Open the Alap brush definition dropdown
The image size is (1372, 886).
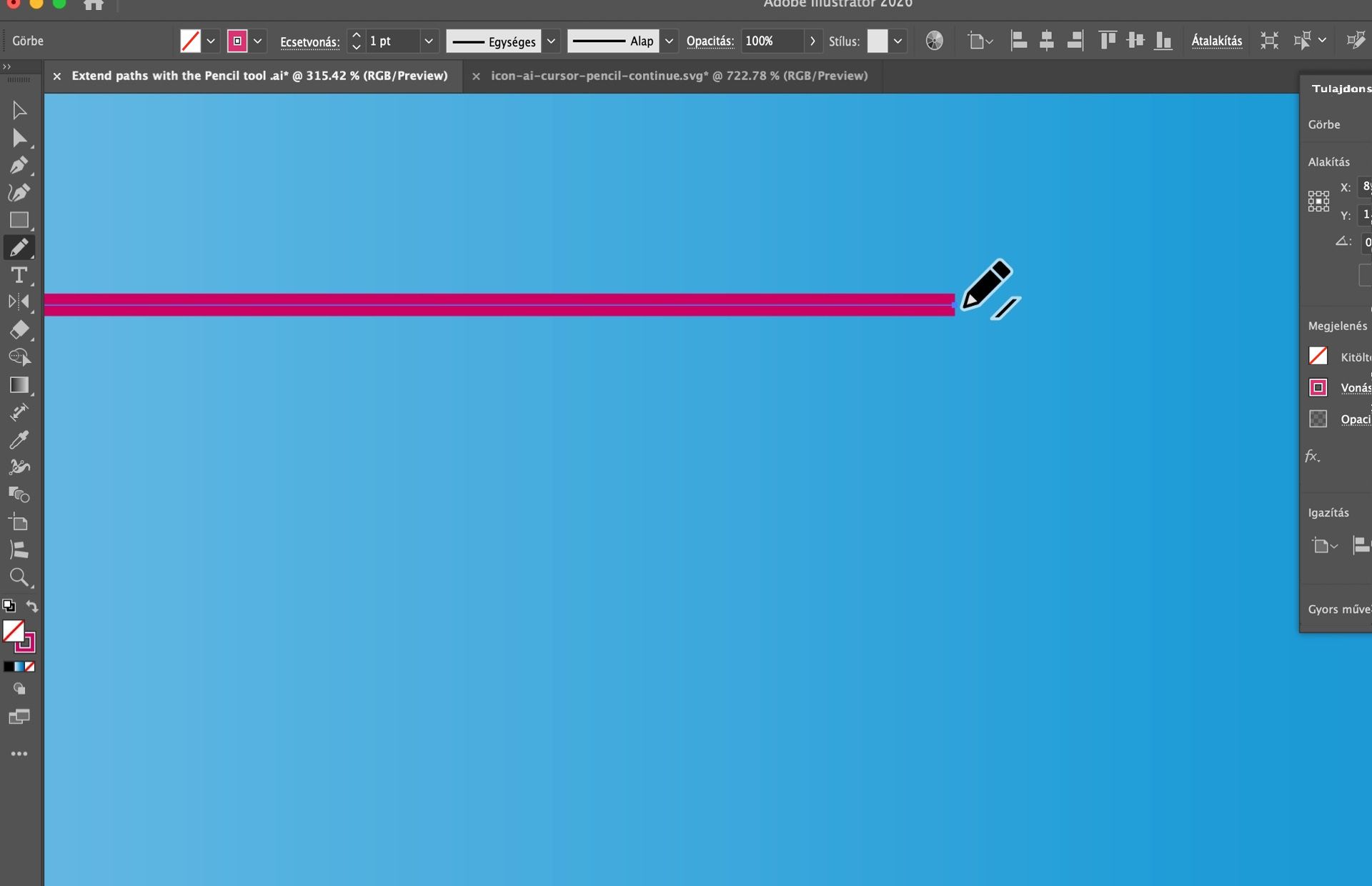pyautogui.click(x=669, y=41)
